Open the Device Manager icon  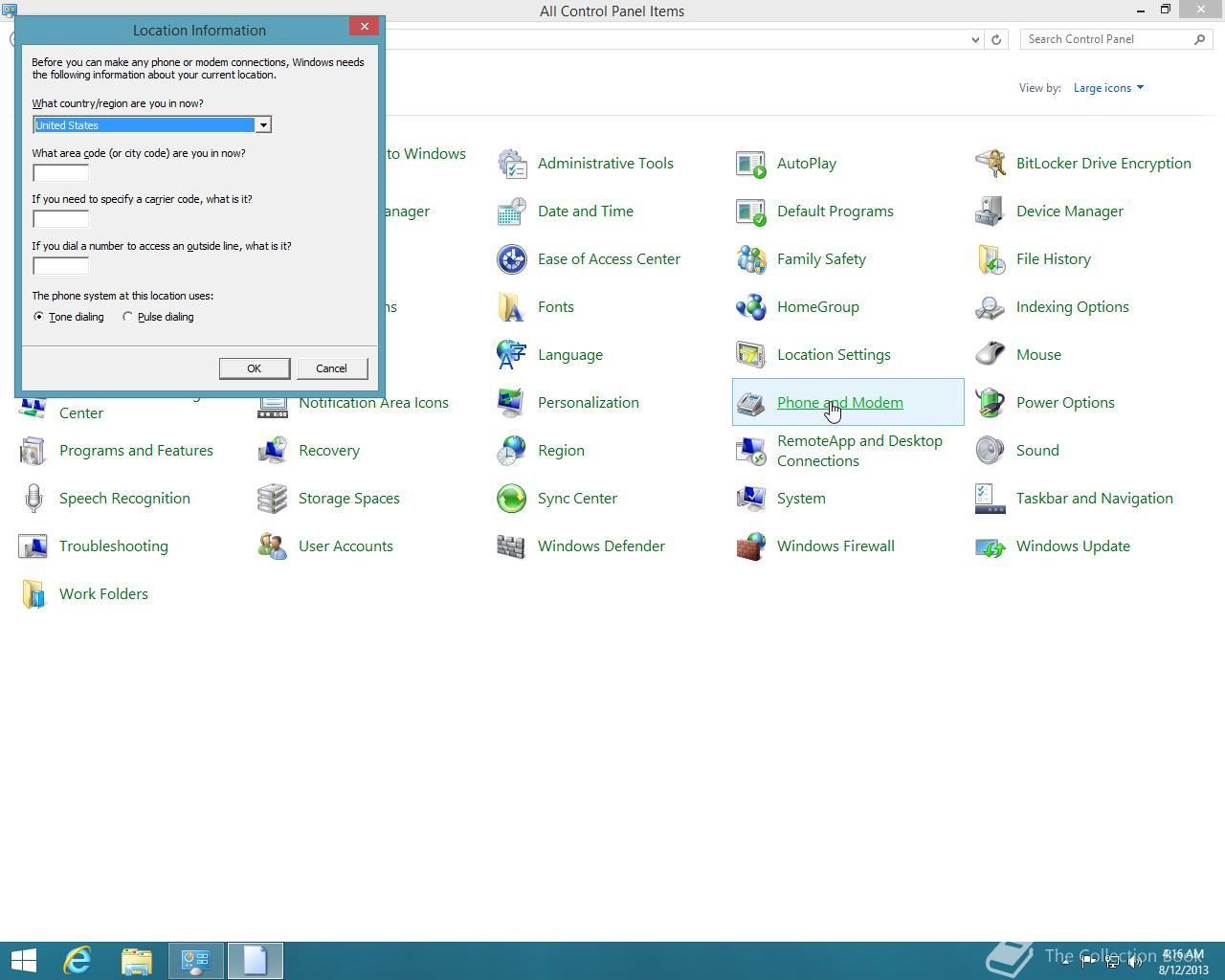coord(991,212)
